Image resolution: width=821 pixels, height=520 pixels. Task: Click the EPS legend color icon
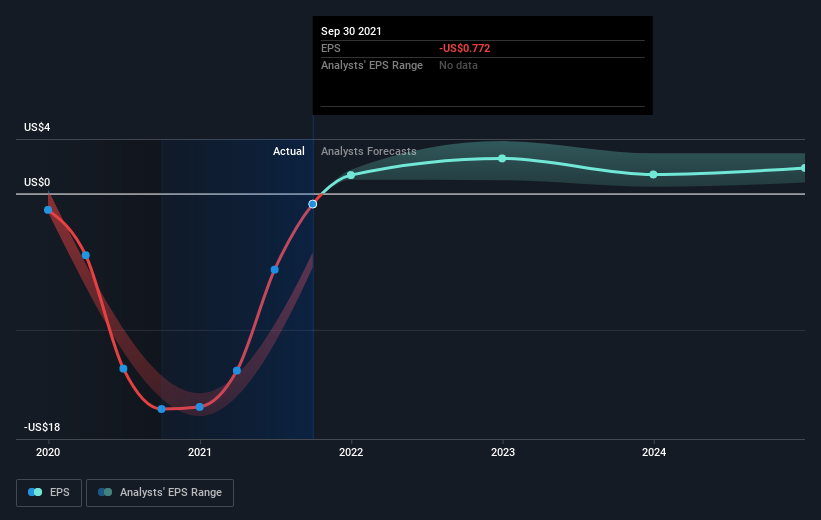35,492
